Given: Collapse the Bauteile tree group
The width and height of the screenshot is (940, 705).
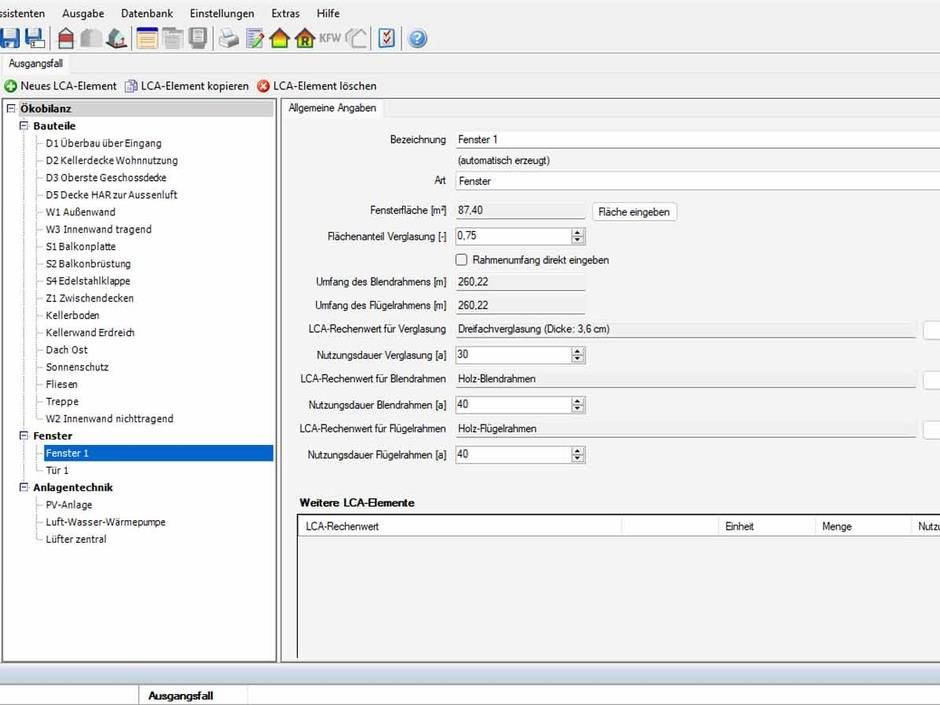Looking at the screenshot, I should [24, 126].
